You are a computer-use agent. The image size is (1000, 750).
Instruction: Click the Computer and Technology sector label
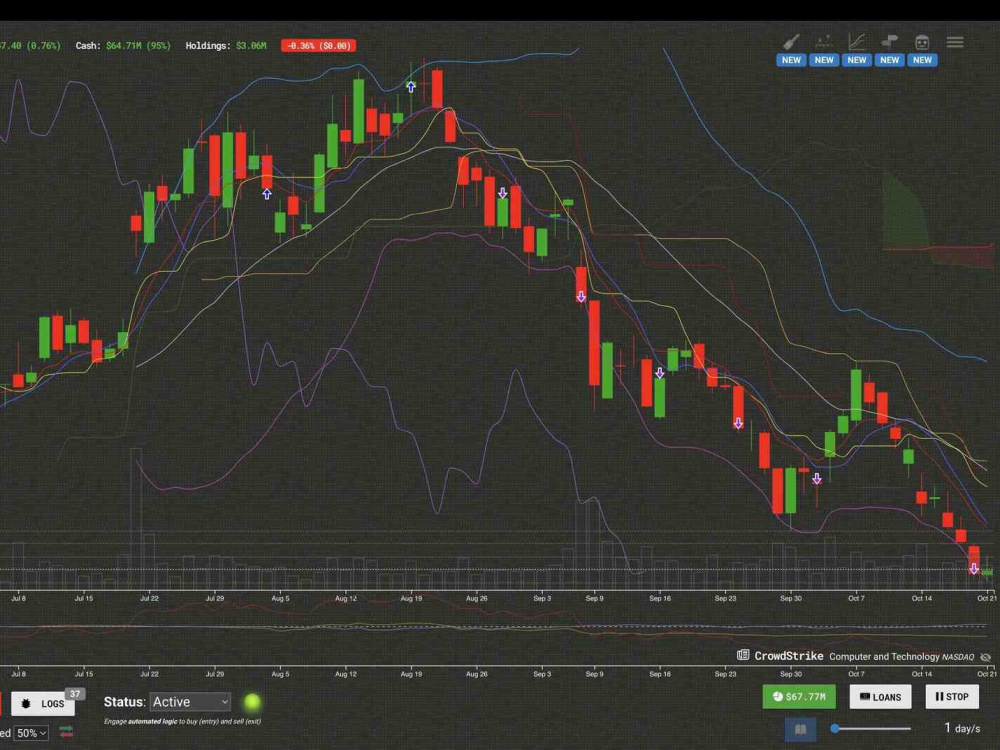(x=884, y=656)
